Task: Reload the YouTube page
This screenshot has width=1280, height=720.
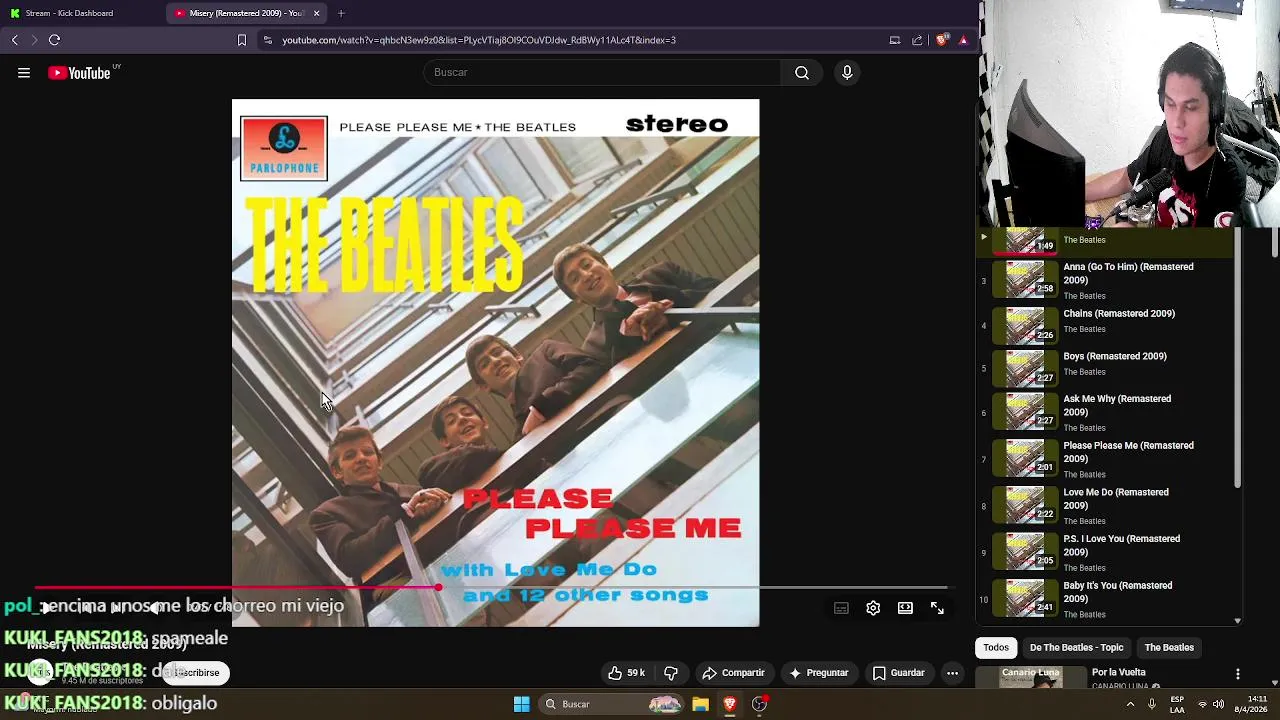Action: tap(54, 40)
